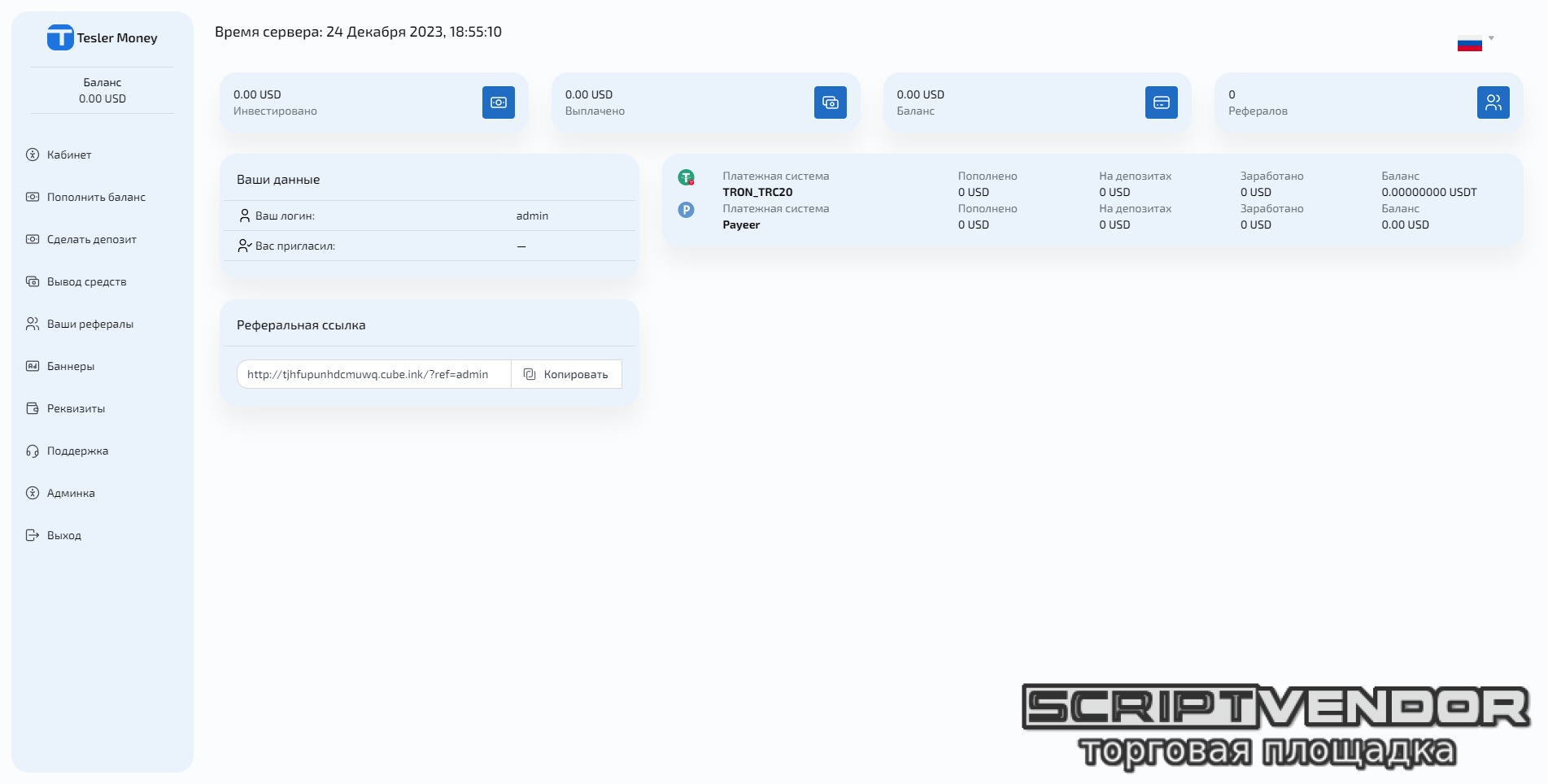
Task: Click the Баннеры sidebar icon
Action: coord(33,366)
